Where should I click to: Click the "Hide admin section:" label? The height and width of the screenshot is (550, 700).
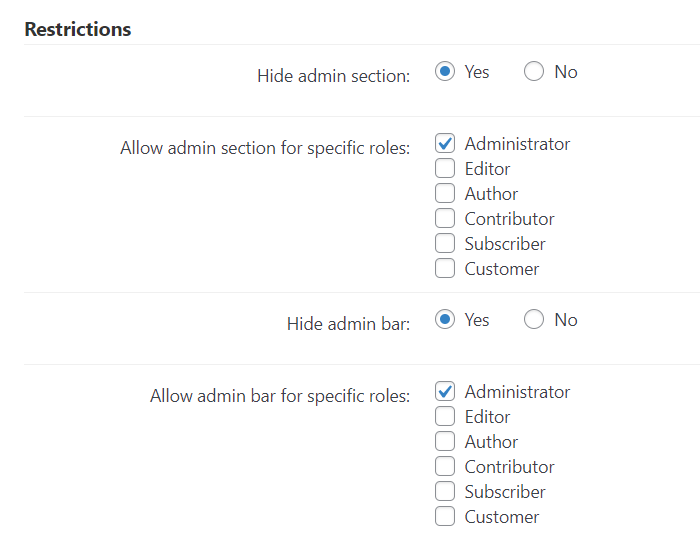333,76
